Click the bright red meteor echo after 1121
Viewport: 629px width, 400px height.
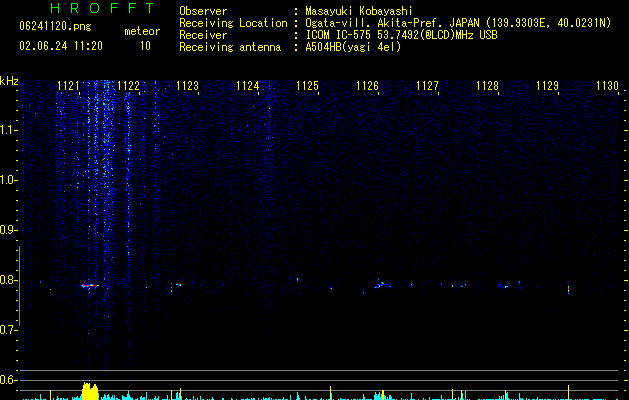pos(90,286)
